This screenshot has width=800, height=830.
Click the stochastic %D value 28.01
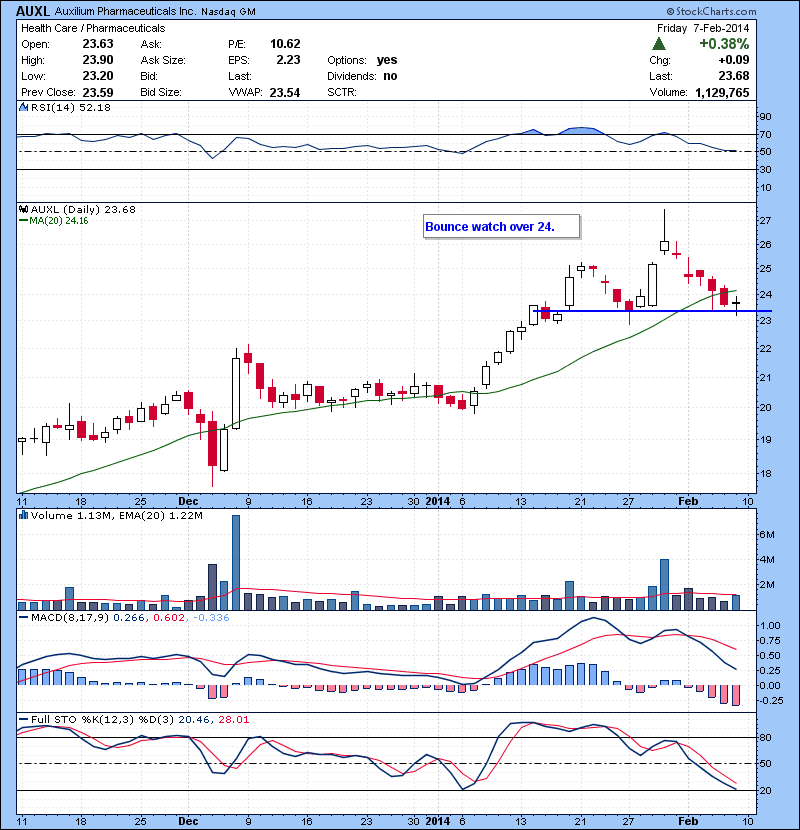coord(233,720)
